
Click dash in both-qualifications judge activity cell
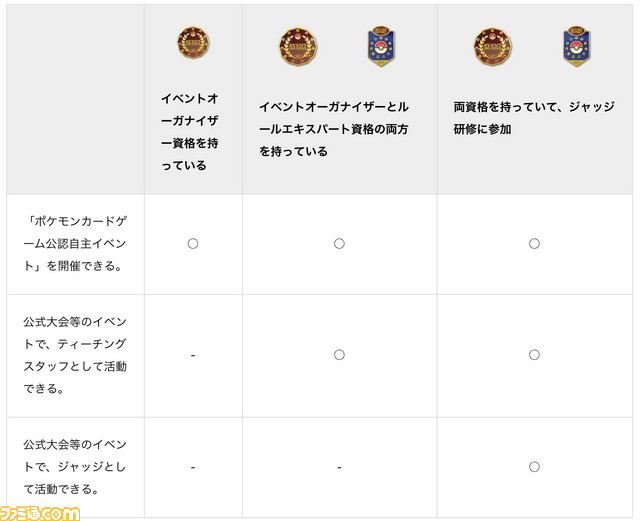click(339, 467)
